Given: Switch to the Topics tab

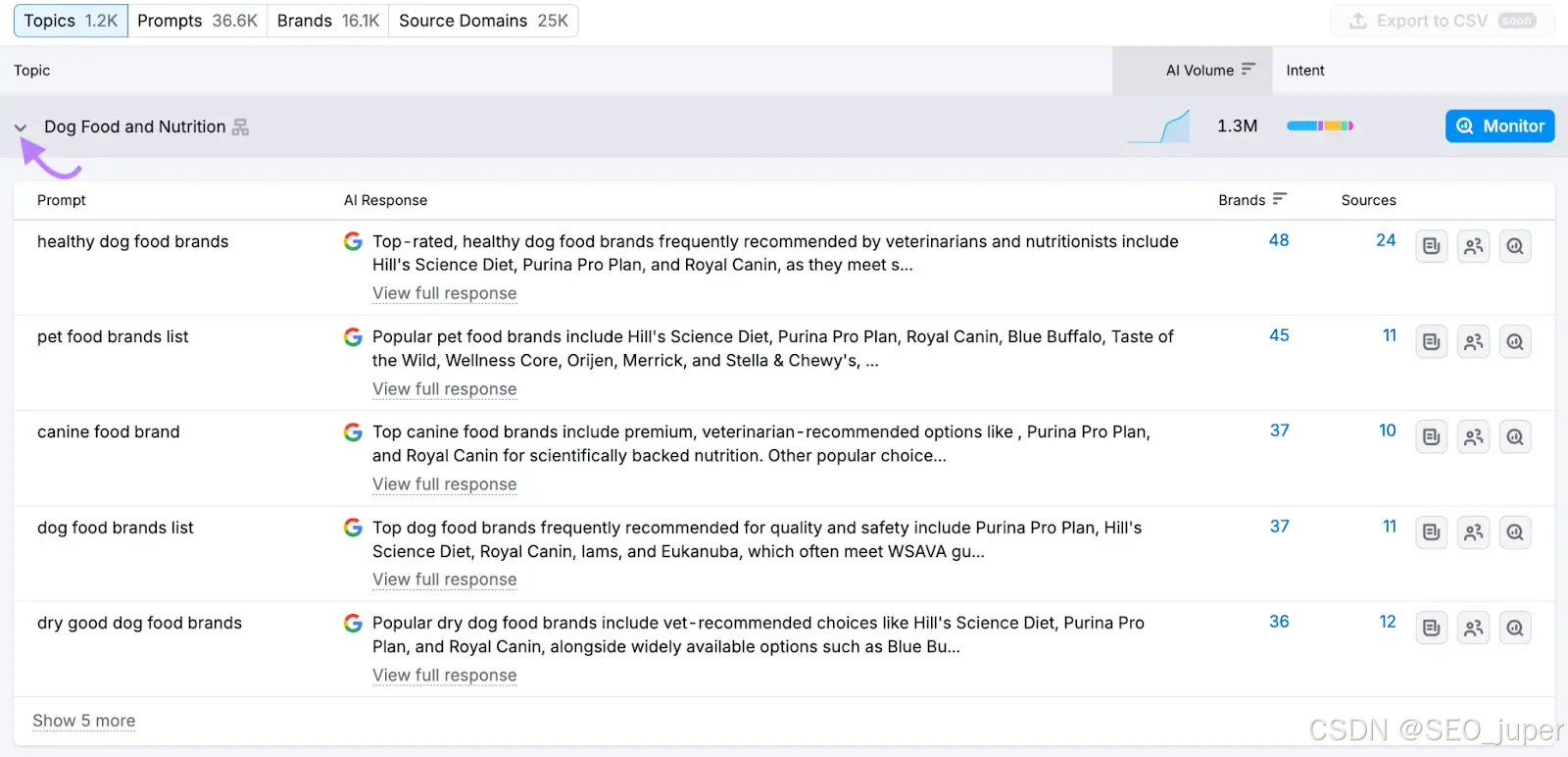Looking at the screenshot, I should pos(71,21).
